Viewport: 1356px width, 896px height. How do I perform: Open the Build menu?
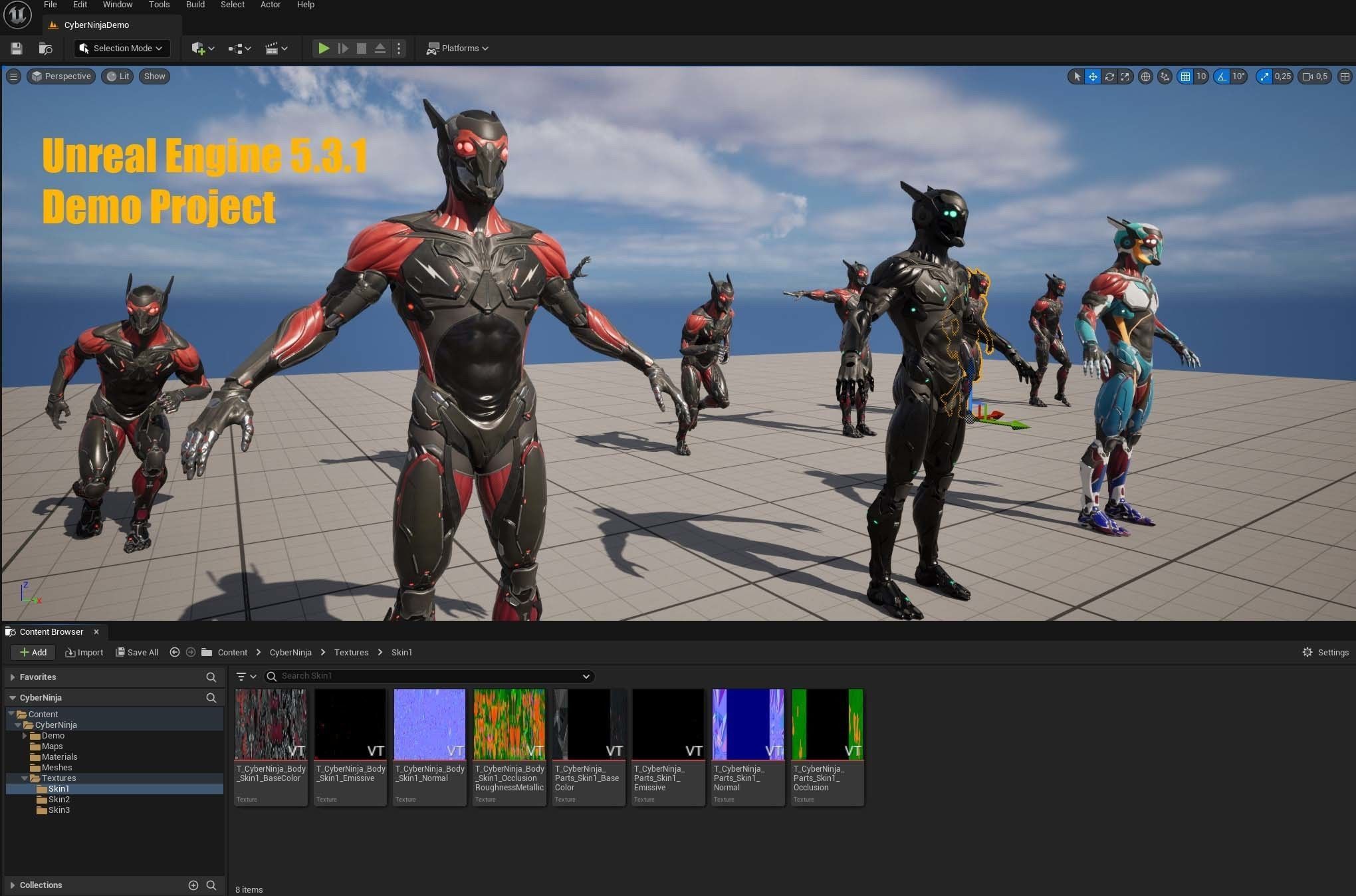pos(195,5)
